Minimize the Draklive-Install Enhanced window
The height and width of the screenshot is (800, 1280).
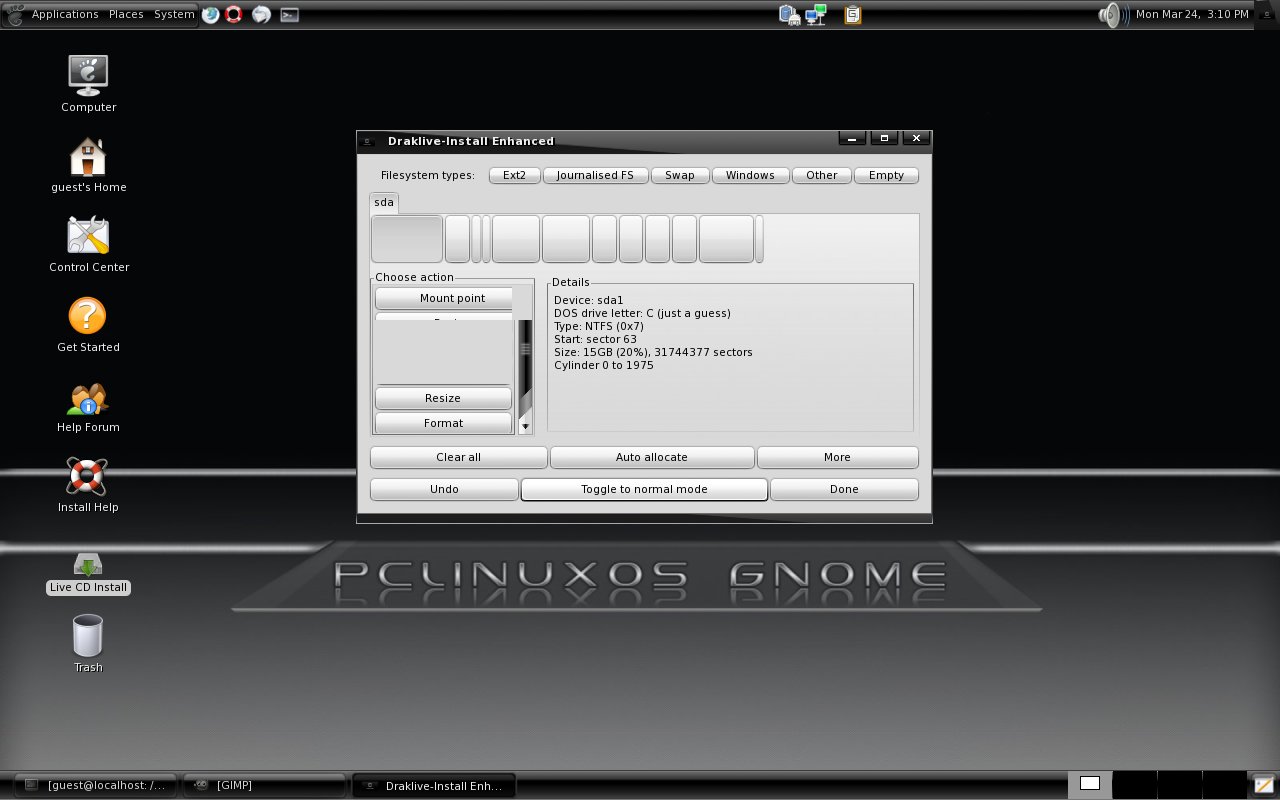click(852, 139)
